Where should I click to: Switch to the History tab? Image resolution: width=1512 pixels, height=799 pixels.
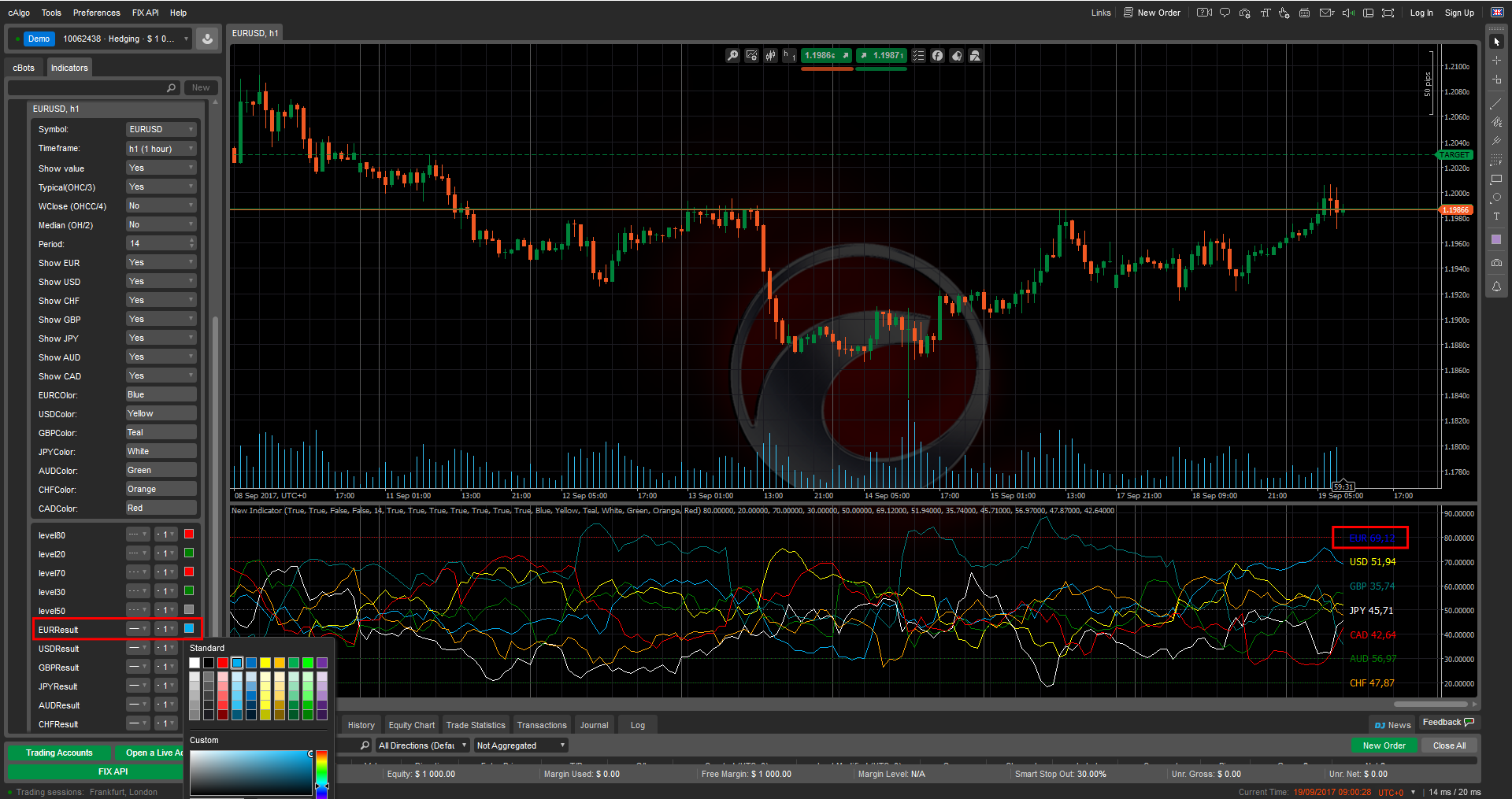tap(361, 725)
